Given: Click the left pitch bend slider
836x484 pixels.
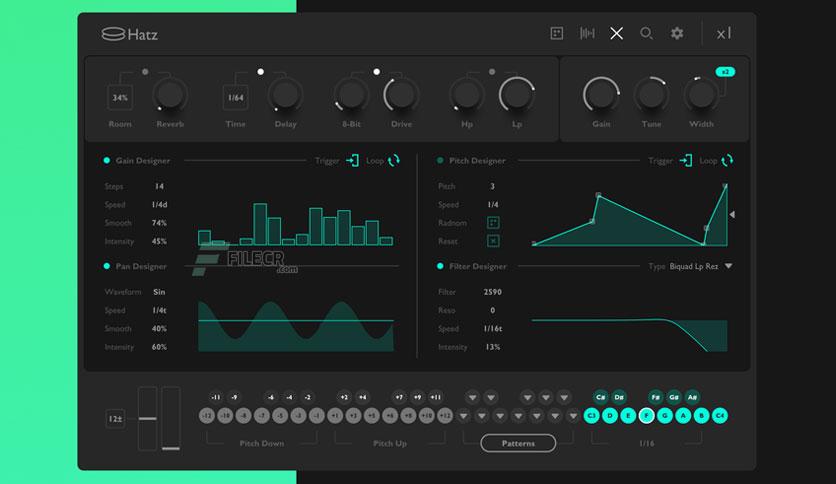Looking at the screenshot, I should click(148, 418).
